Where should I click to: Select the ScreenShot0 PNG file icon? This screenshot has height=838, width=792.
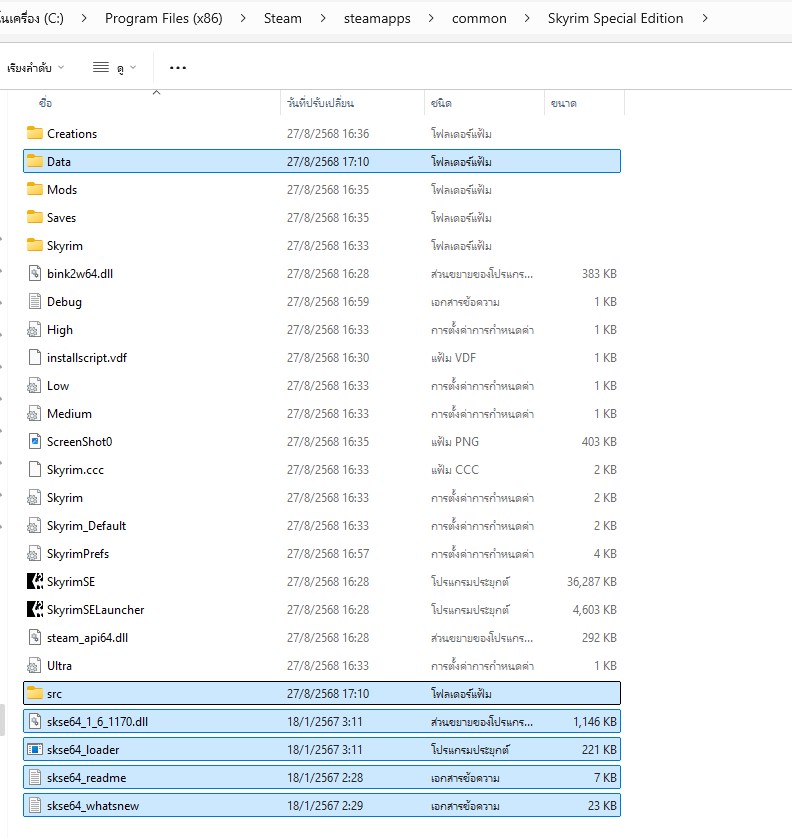pos(35,441)
